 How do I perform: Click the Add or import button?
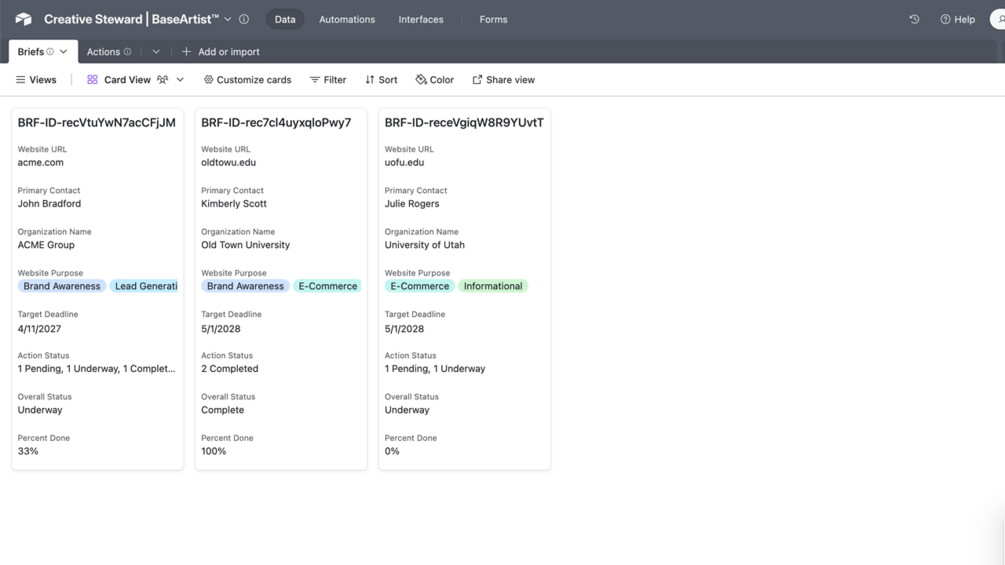tap(220, 52)
